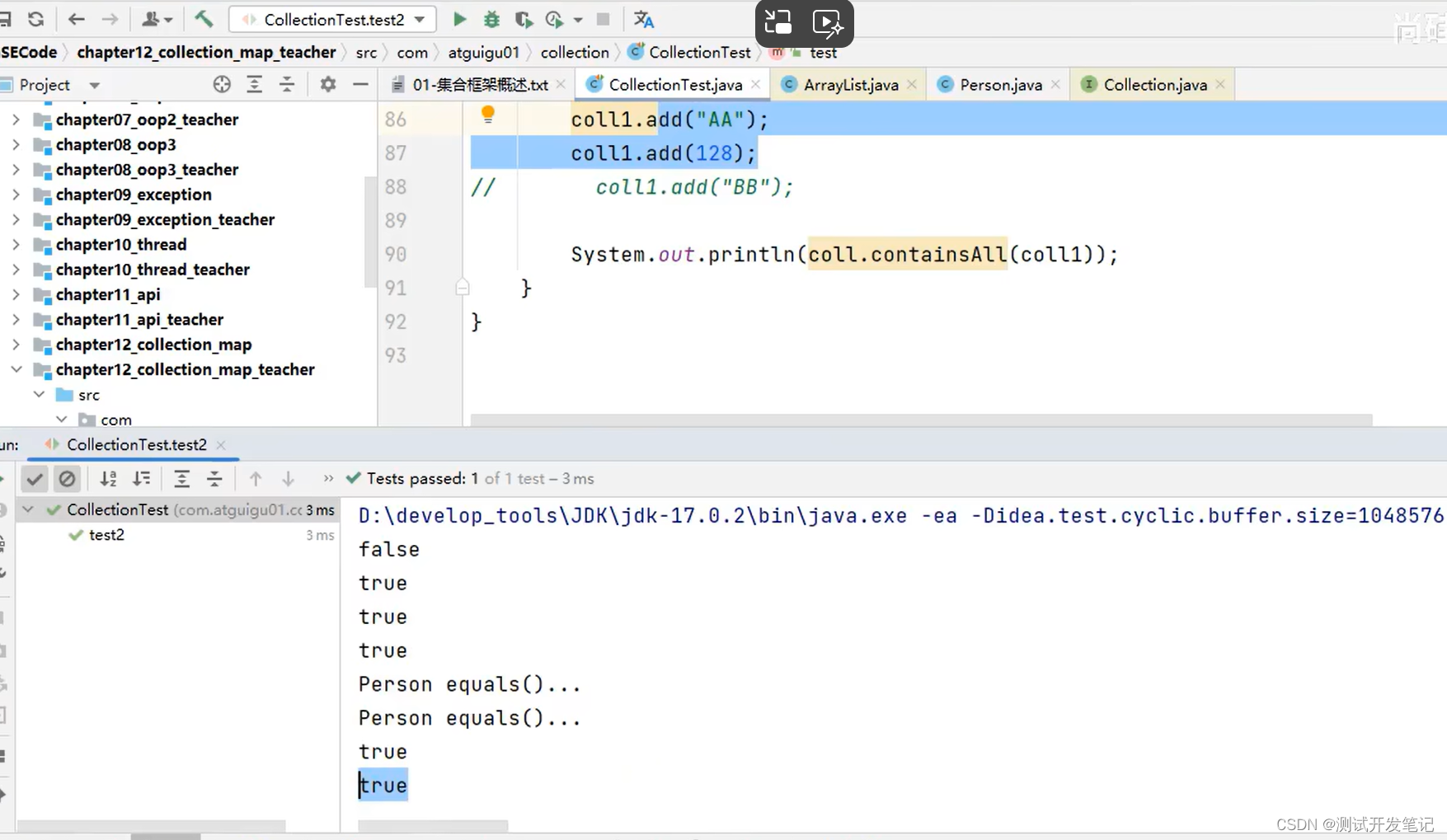This screenshot has width=1447, height=840.
Task: Expand chapter11_api folder
Action: tap(16, 294)
